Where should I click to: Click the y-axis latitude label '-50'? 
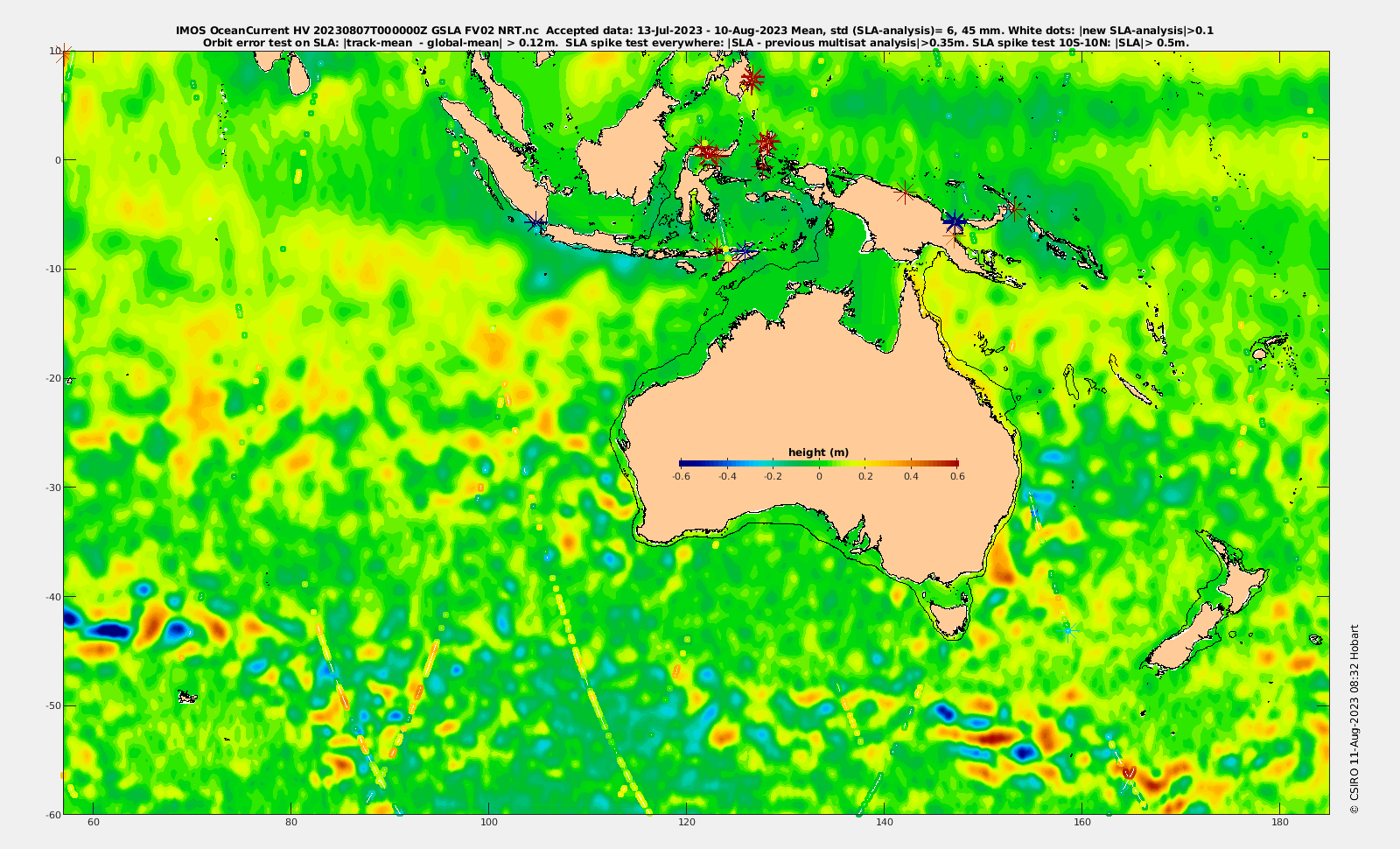tap(52, 705)
